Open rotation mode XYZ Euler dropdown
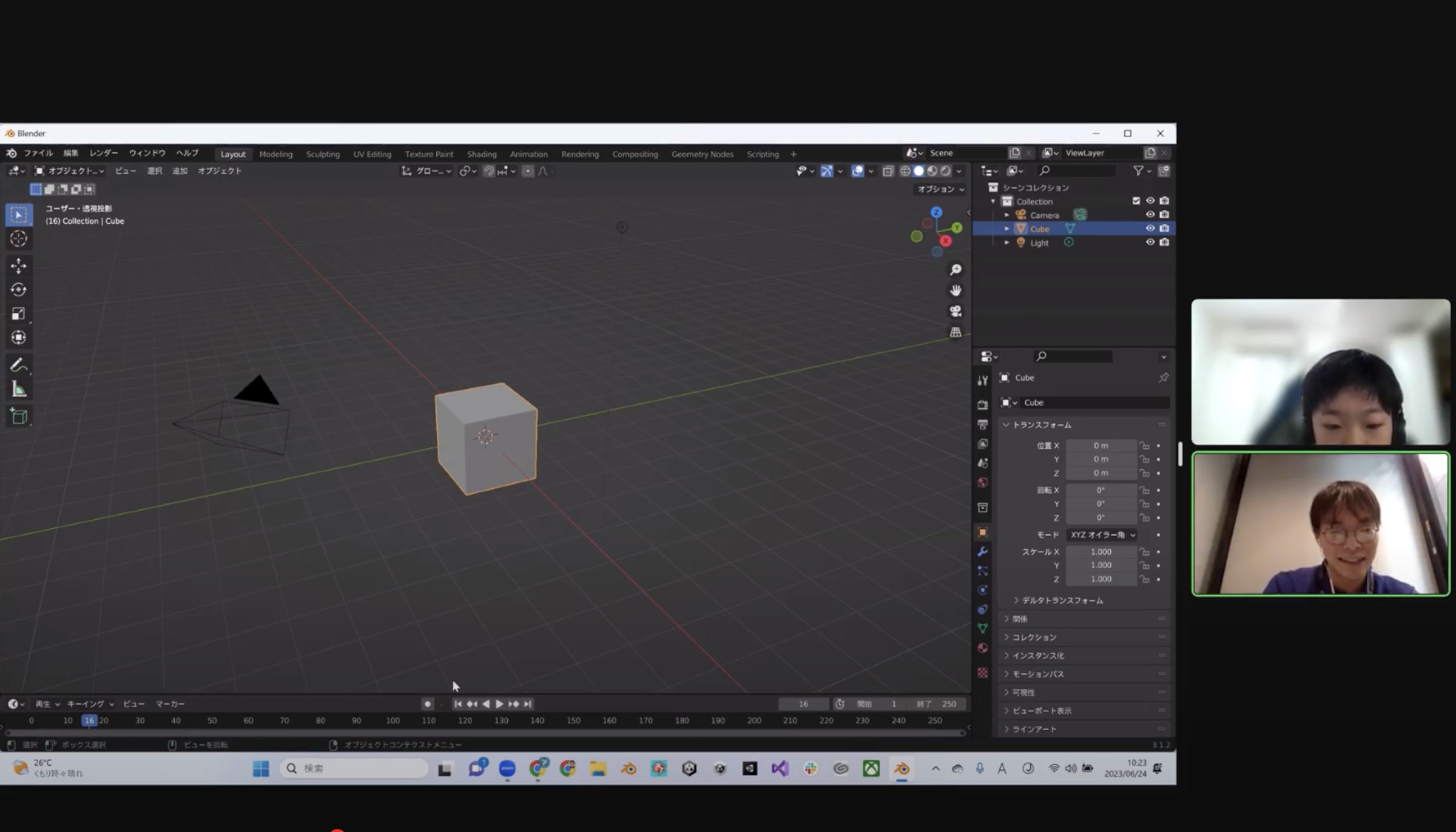Screen dimensions: 1456x832 pos(1102,535)
